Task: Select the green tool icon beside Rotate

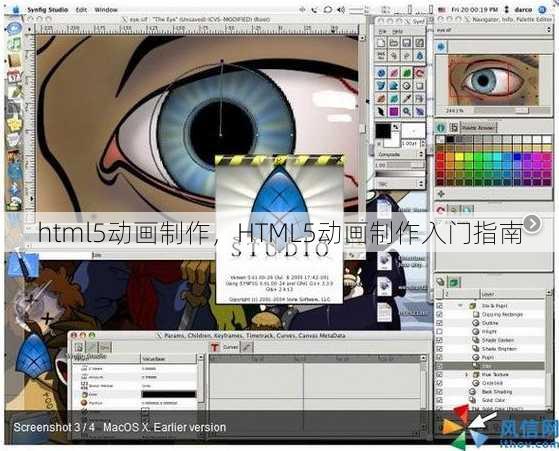Action: tap(406, 73)
